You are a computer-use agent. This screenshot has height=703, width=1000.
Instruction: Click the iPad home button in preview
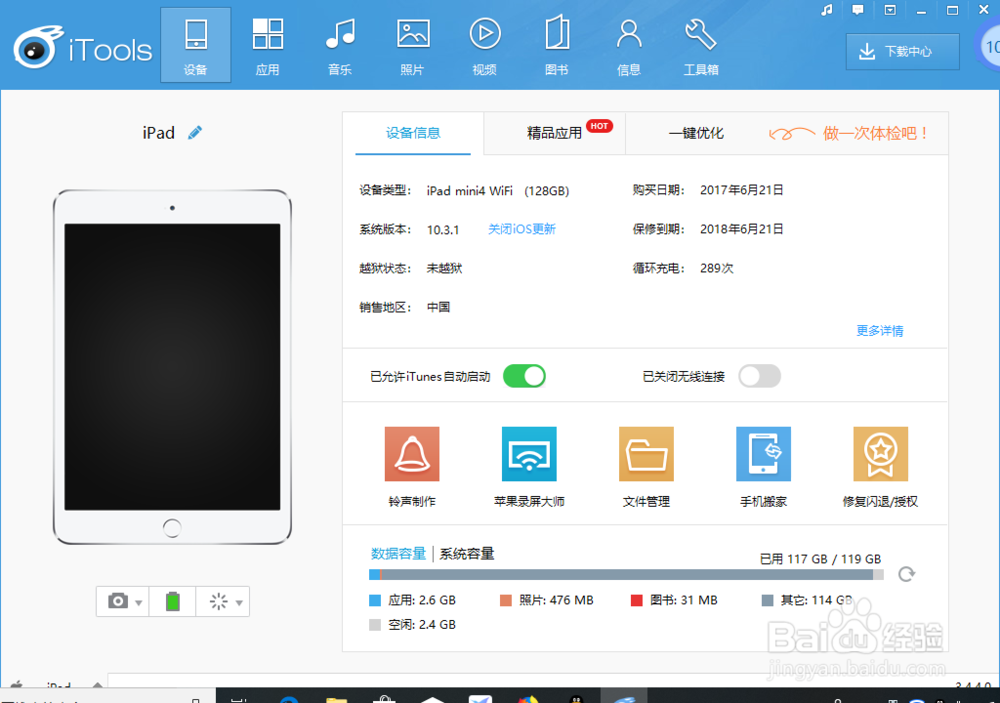click(x=172, y=528)
